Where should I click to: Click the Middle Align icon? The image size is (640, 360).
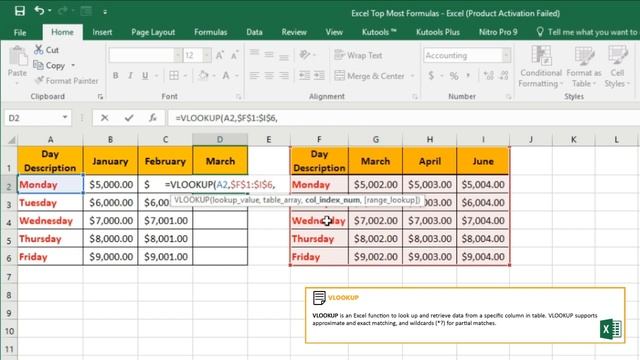click(x=269, y=54)
